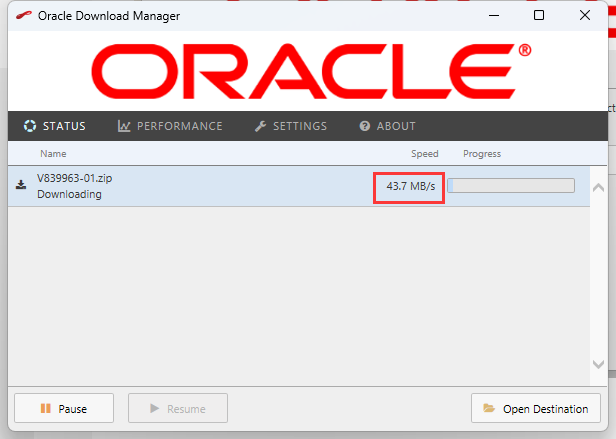
Task: Click the scroll down arrow in download list
Action: 598,364
